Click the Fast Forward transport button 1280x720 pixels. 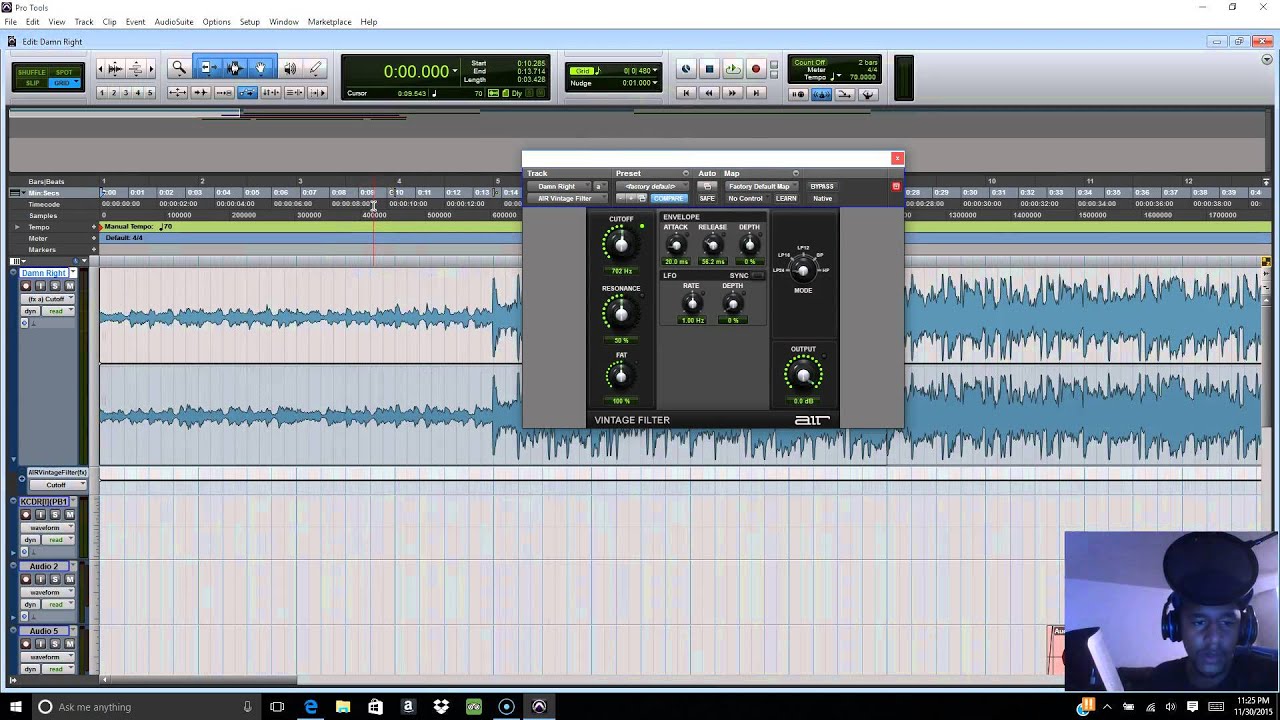732,93
